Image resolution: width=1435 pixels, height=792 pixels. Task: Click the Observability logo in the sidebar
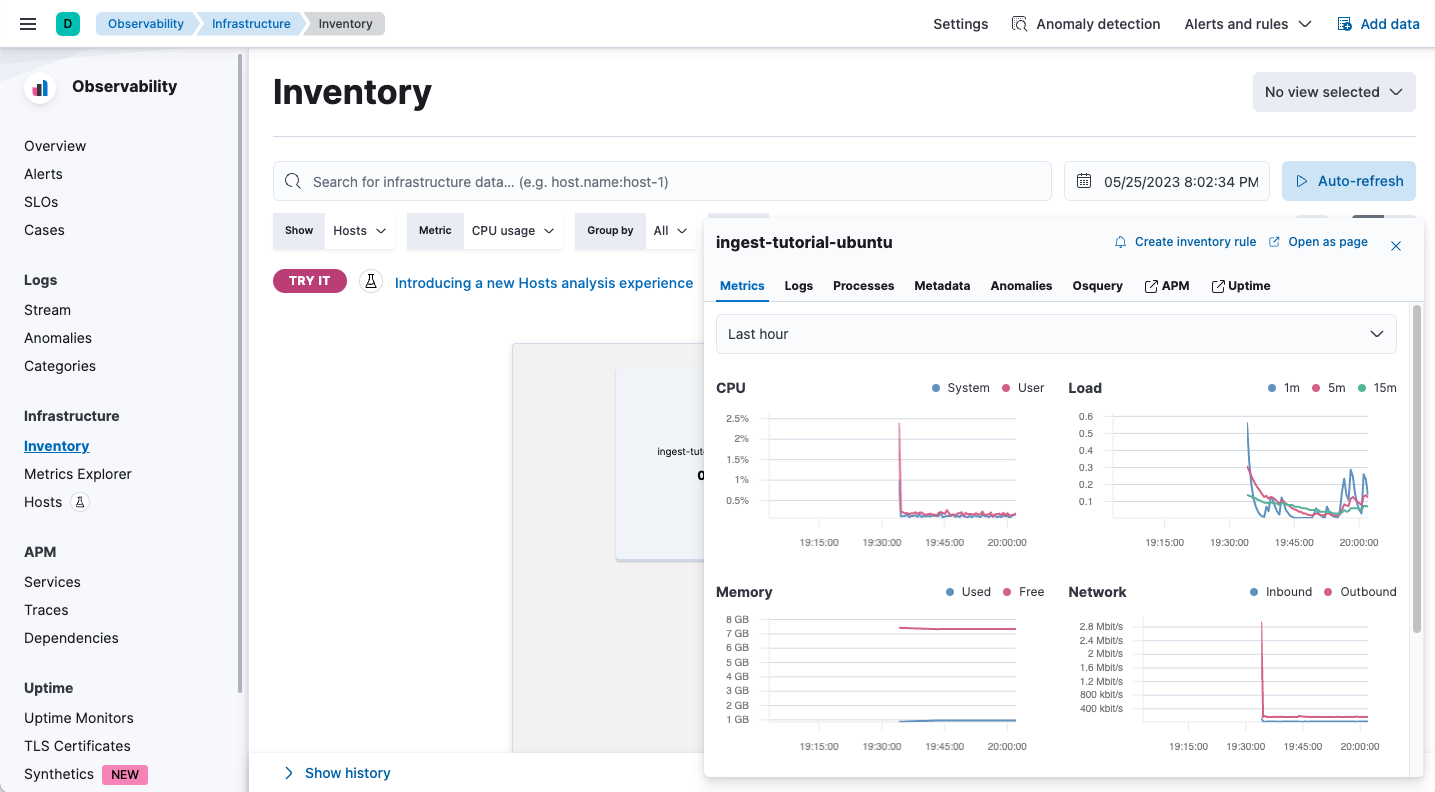point(38,87)
